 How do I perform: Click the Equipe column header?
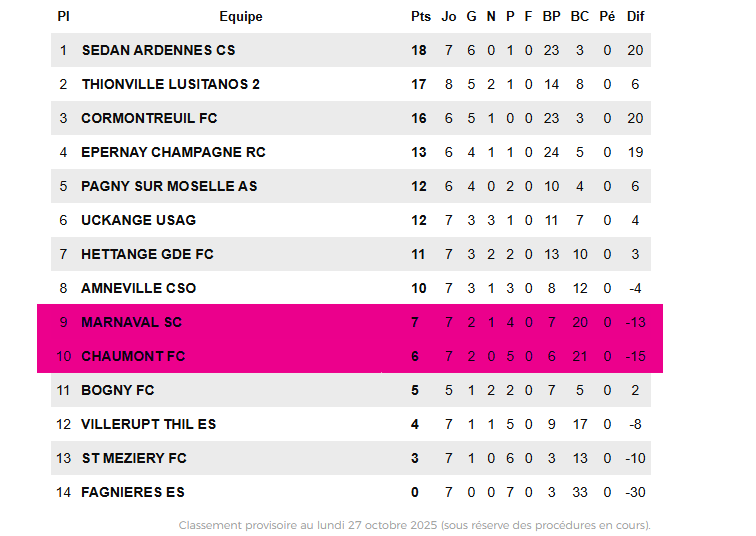tap(241, 16)
